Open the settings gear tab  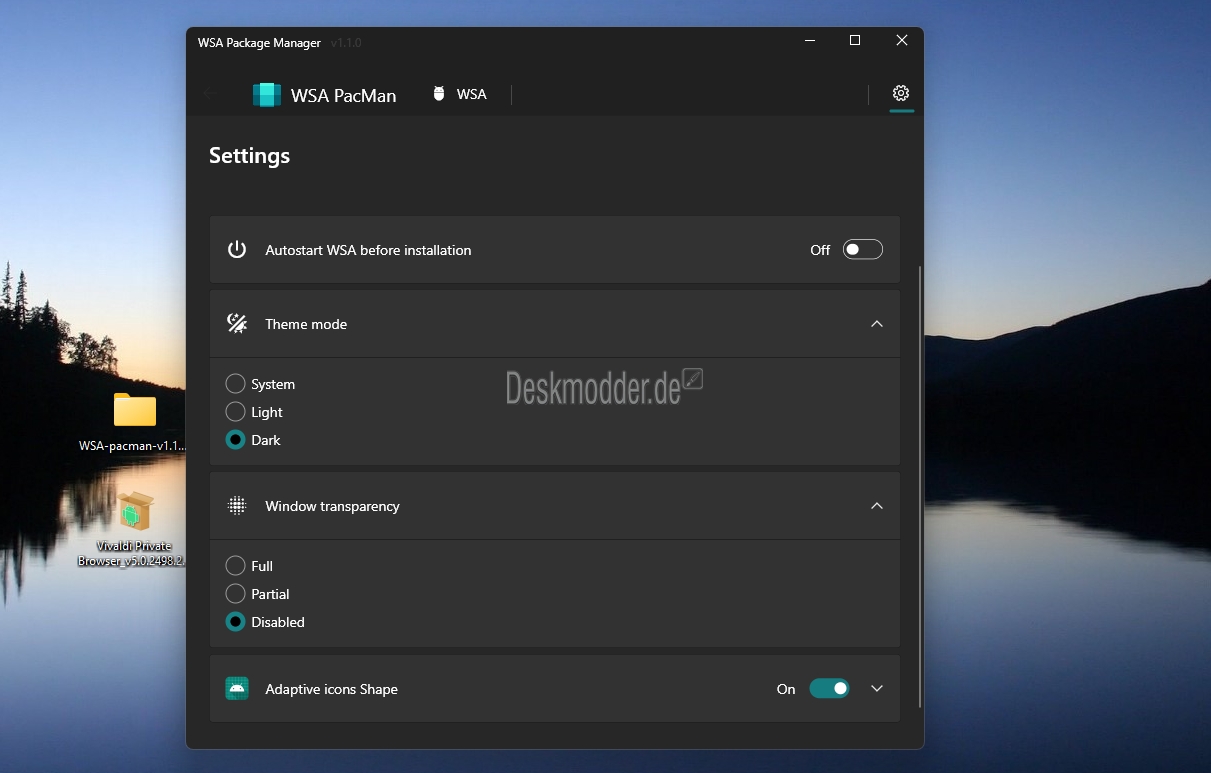pos(901,93)
